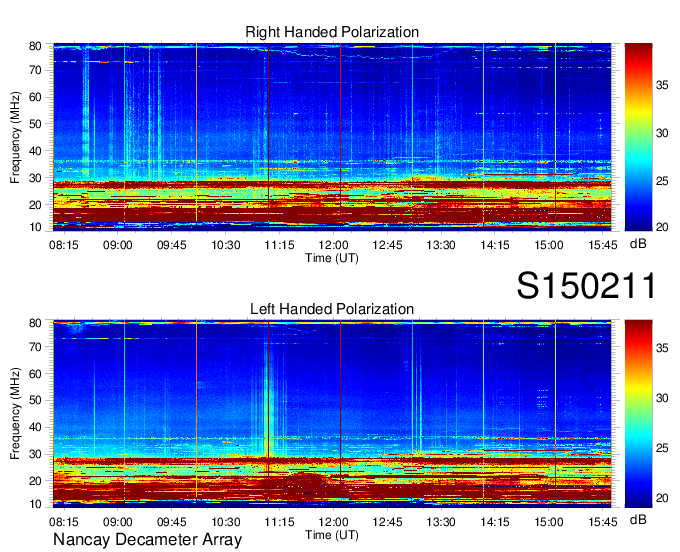Click 25 dB tick on Left Handed color bar

(662, 448)
